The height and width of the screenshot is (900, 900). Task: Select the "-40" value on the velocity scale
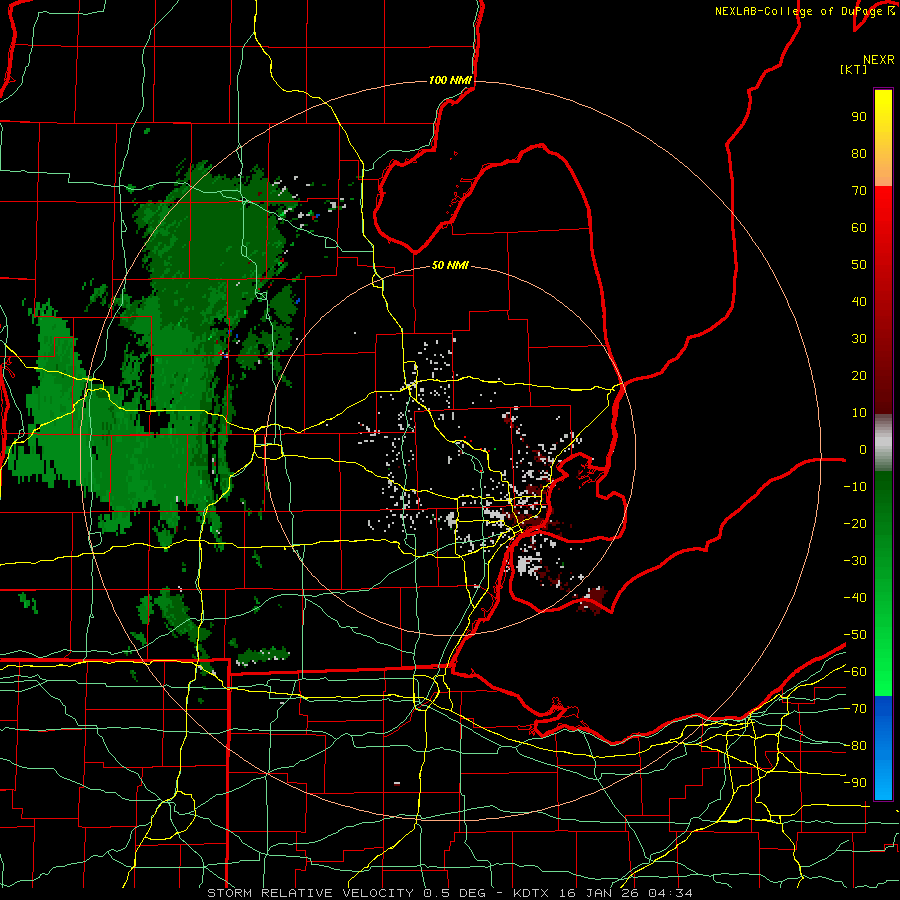pyautogui.click(x=855, y=598)
